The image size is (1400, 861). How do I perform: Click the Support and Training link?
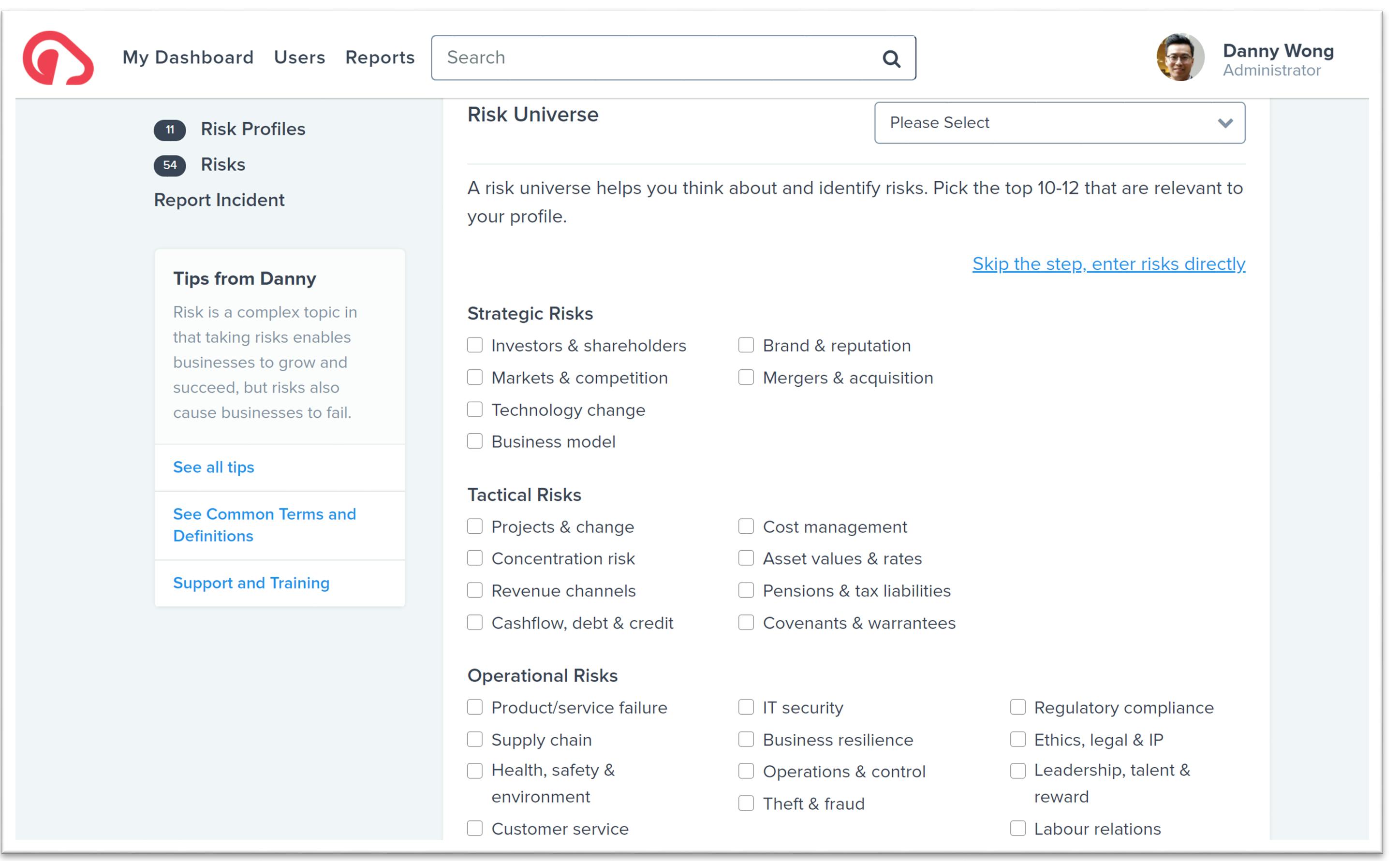[x=251, y=583]
